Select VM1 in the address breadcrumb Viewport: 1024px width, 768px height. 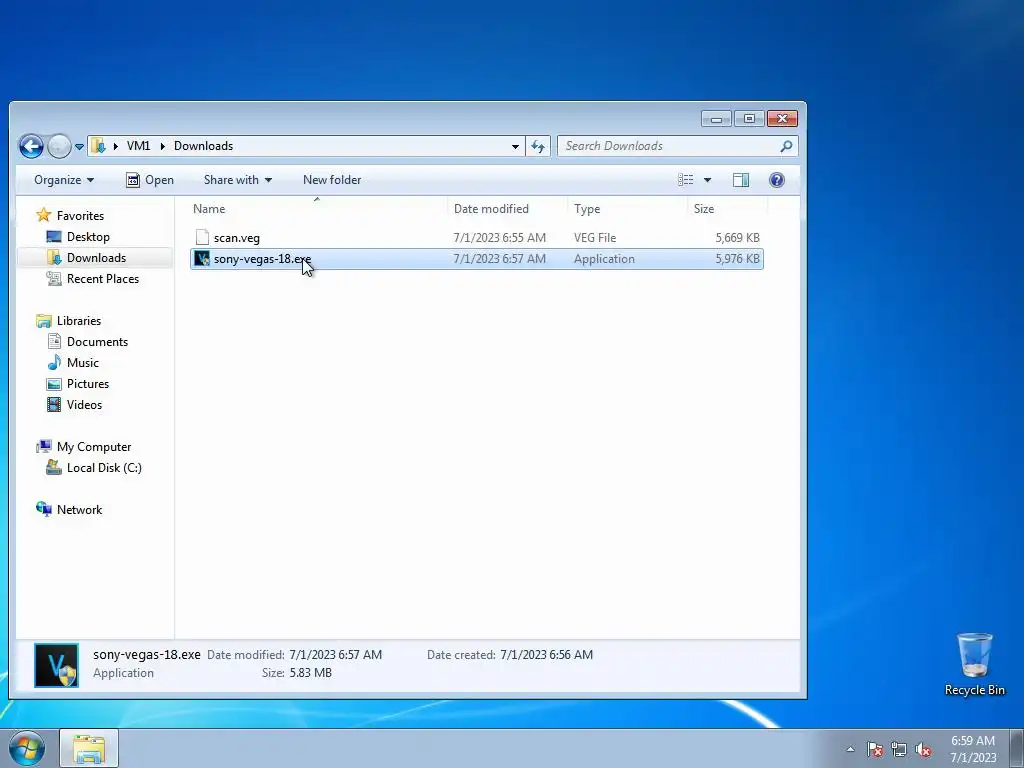(138, 146)
